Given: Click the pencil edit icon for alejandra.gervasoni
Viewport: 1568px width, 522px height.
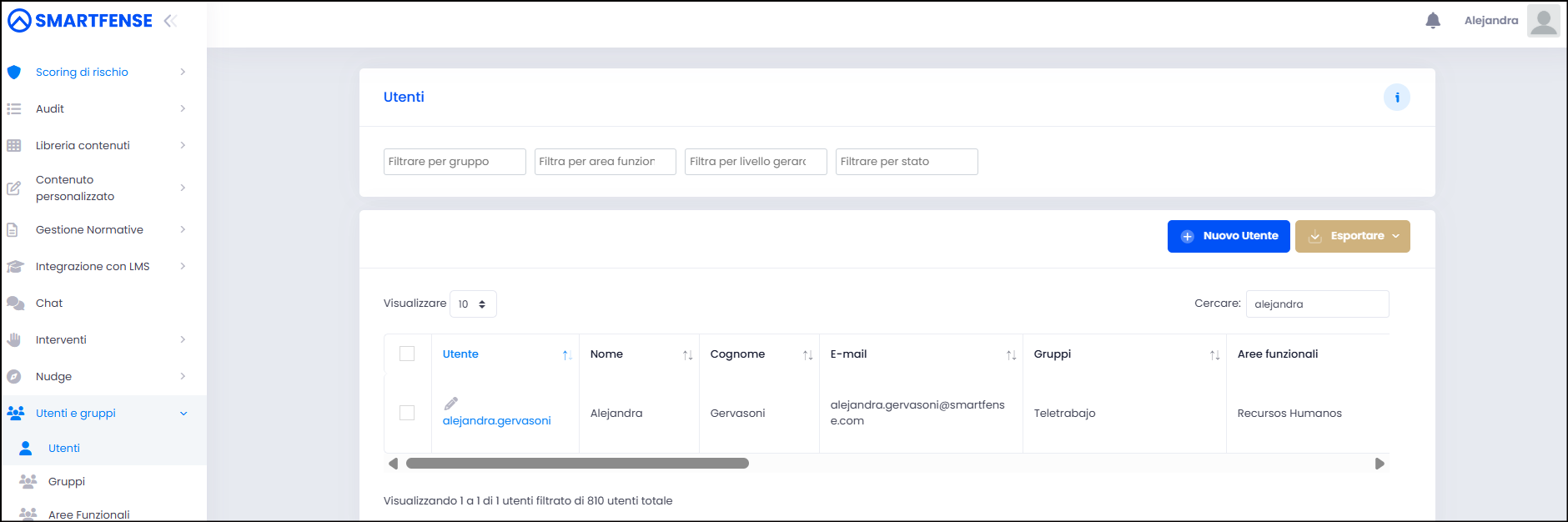Looking at the screenshot, I should click(451, 404).
